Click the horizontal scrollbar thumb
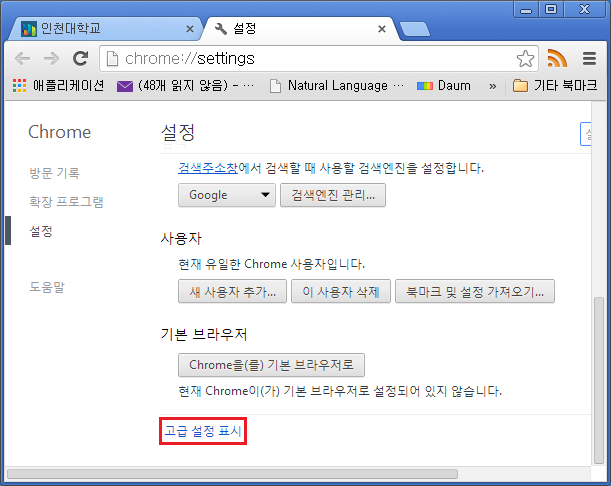The image size is (611, 486). click(x=232, y=474)
